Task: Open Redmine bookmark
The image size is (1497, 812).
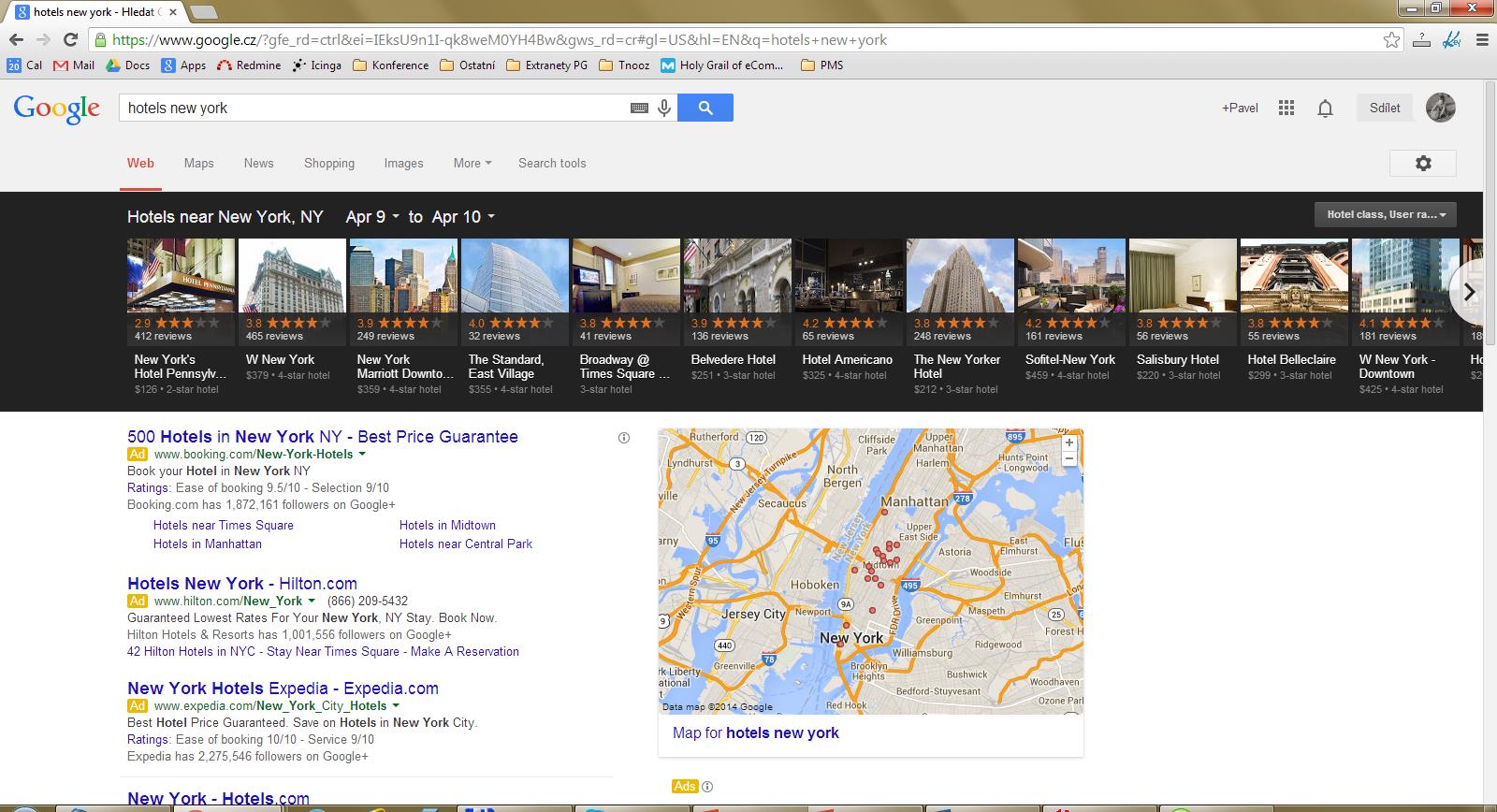Action: coord(249,65)
